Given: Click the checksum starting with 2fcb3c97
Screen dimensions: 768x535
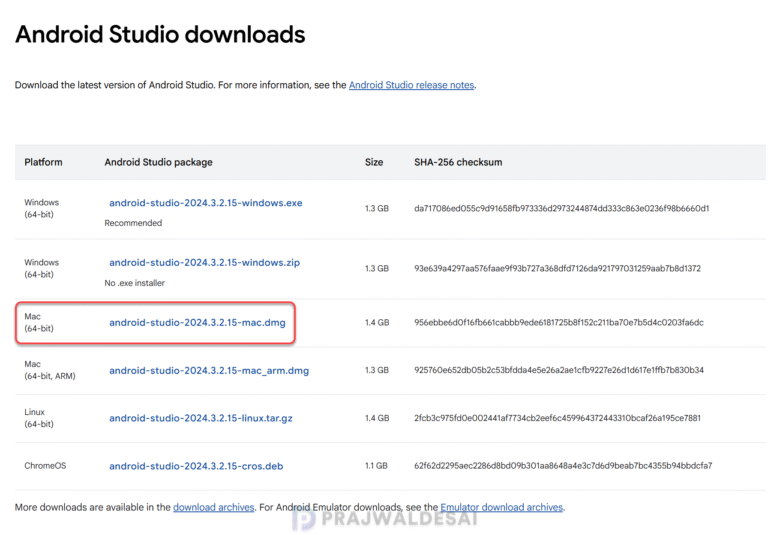Looking at the screenshot, I should tap(557, 418).
